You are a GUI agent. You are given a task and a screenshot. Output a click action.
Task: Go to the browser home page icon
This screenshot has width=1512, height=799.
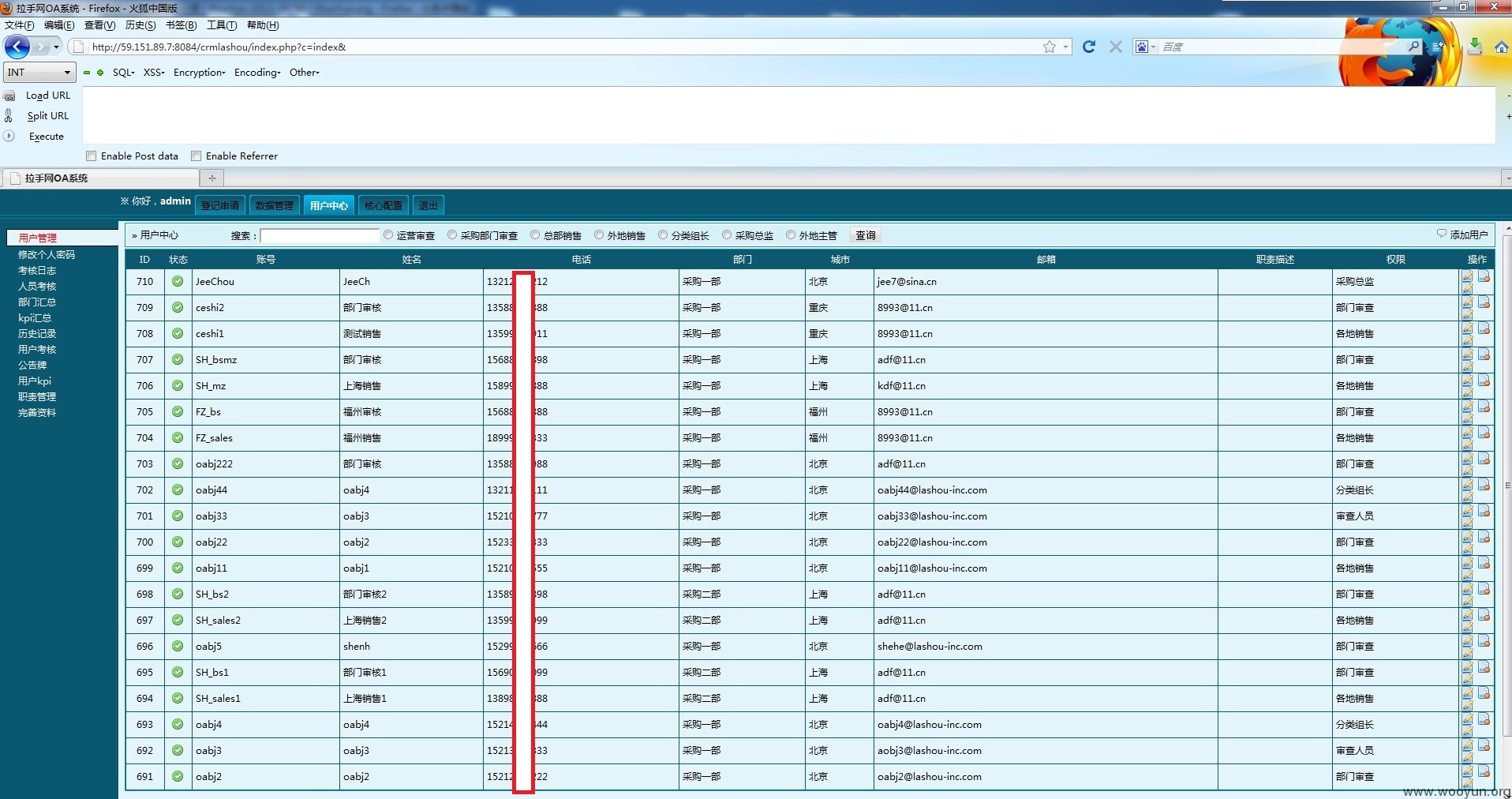click(x=1501, y=47)
